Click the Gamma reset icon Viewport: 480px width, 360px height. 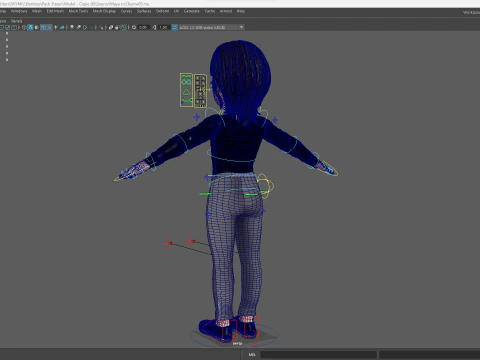pyautogui.click(x=154, y=27)
